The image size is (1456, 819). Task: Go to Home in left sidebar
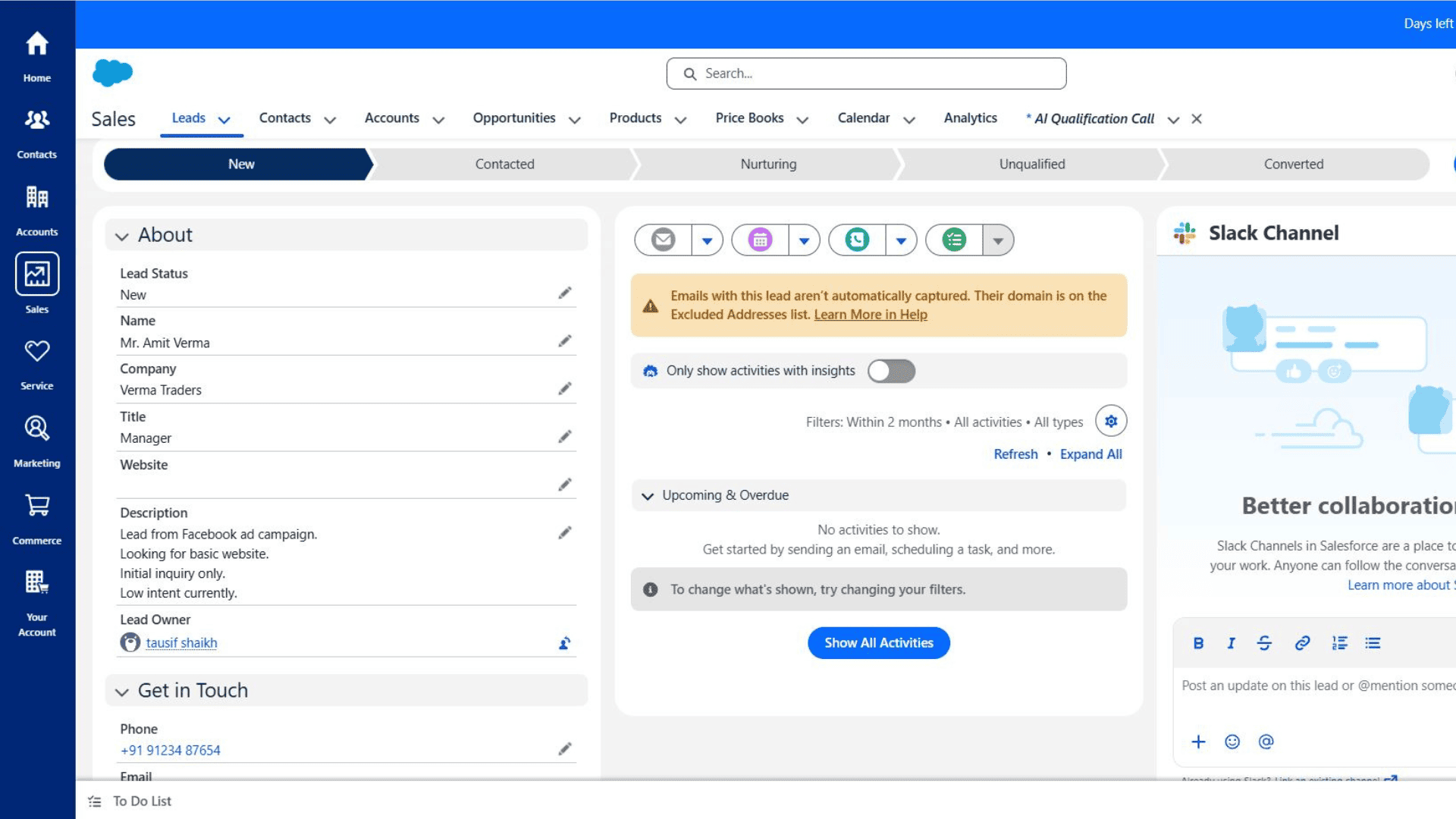click(x=36, y=55)
